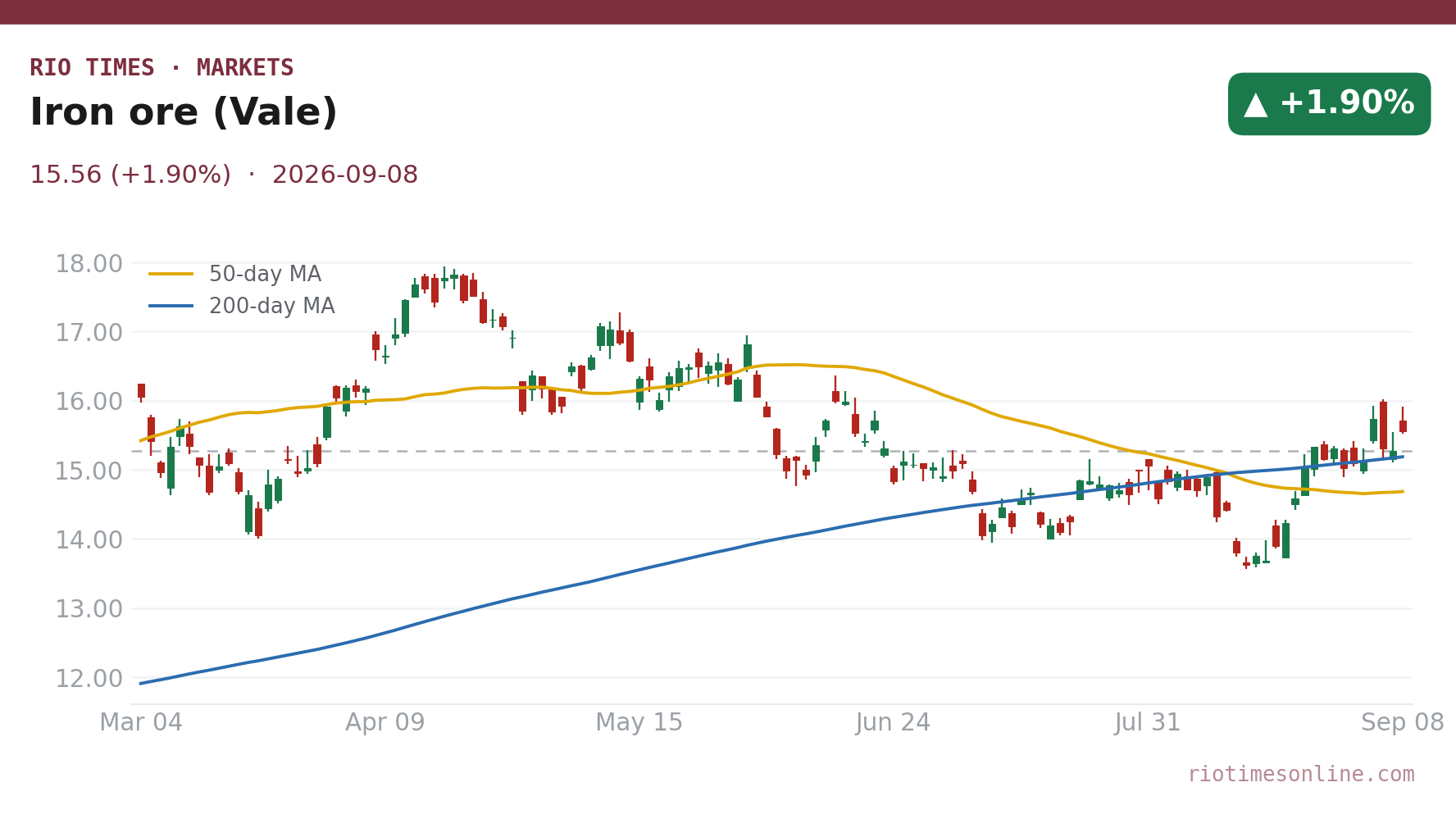The width and height of the screenshot is (1456, 819).
Task: Click the 200-day MA legend entry
Action: click(241, 307)
